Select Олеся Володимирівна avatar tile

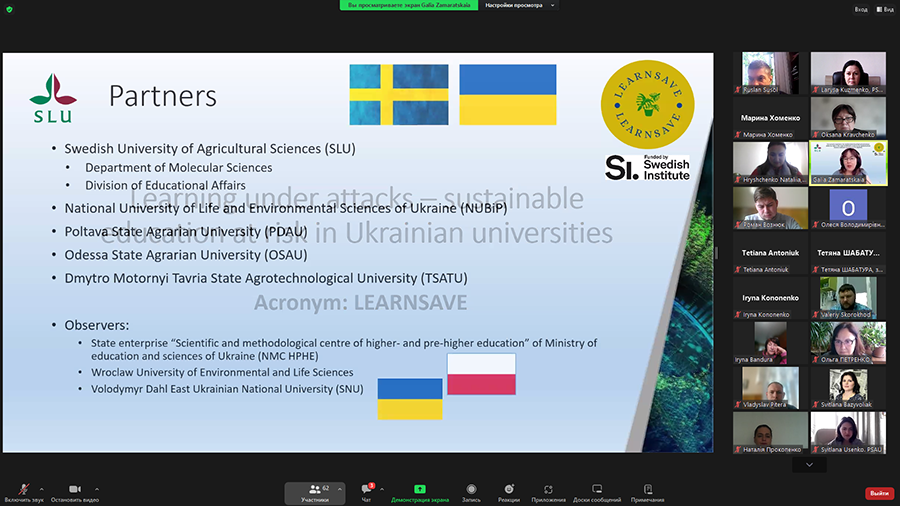point(848,208)
